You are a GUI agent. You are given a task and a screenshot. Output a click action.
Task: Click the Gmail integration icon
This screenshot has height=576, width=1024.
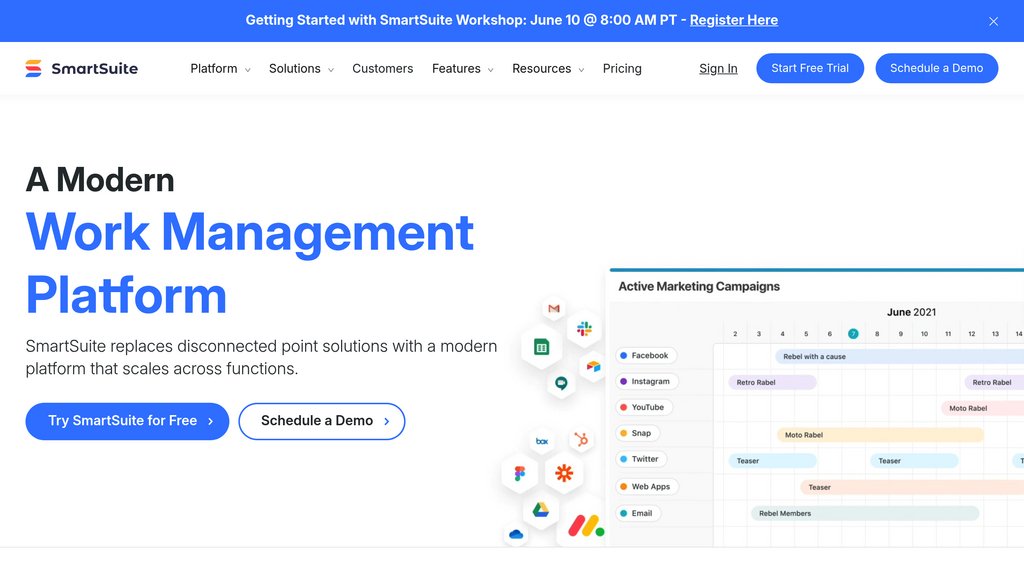point(554,308)
